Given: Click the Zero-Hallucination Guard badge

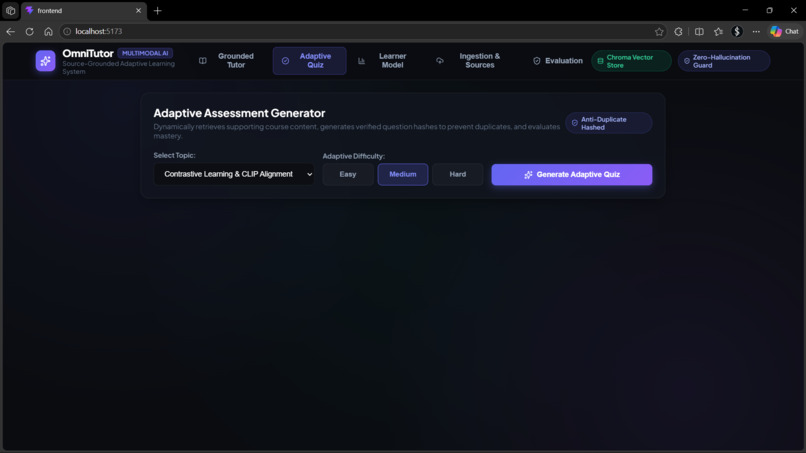Looking at the screenshot, I should 723,61.
